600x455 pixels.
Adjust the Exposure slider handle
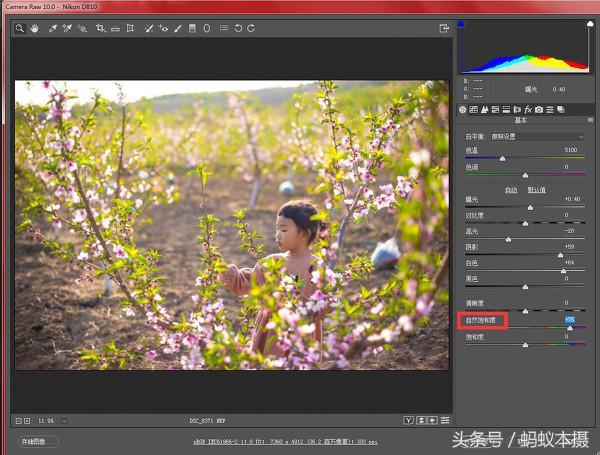click(530, 208)
